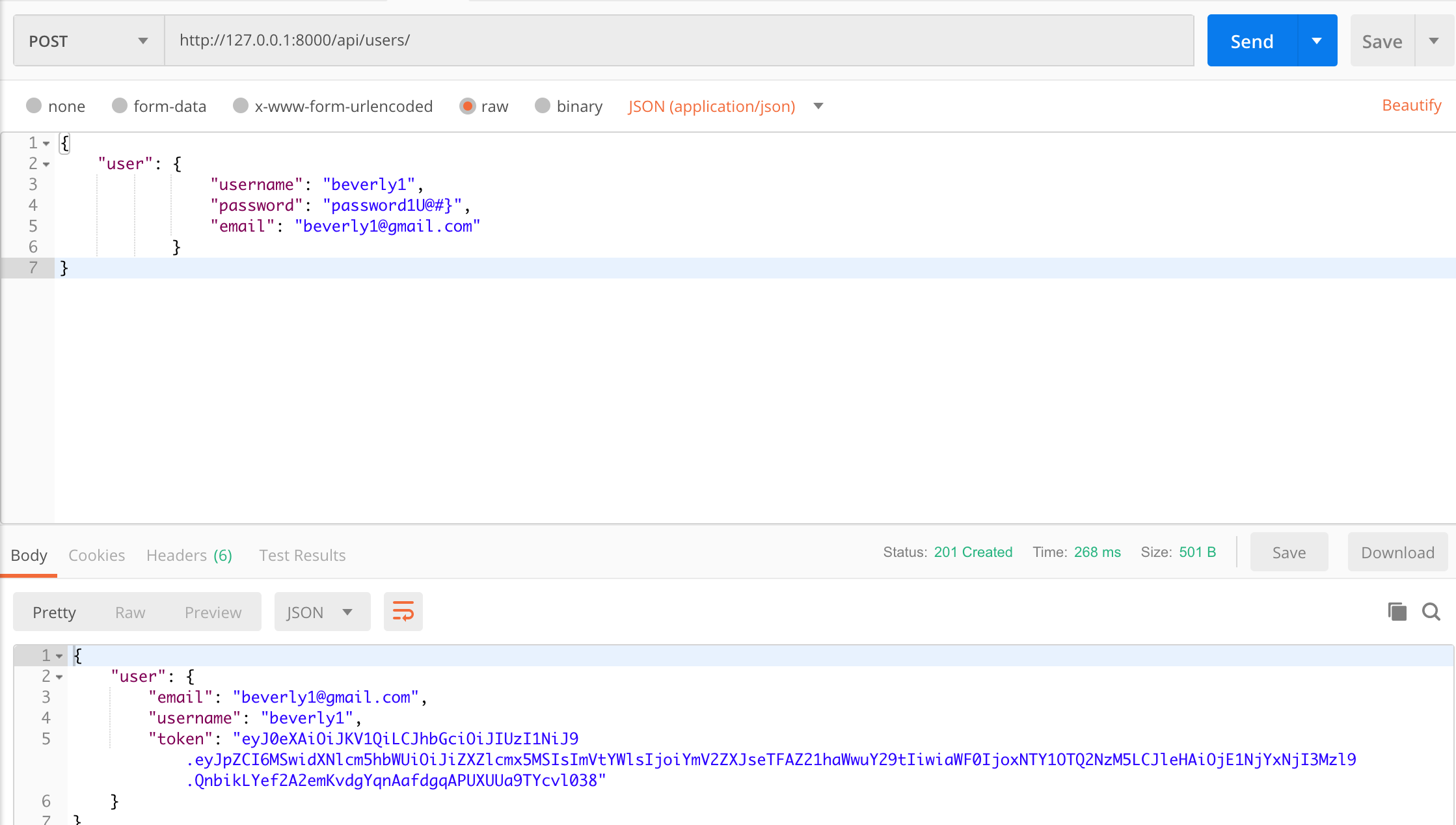Open the Test Results tab
The image size is (1456, 825).
[302, 555]
